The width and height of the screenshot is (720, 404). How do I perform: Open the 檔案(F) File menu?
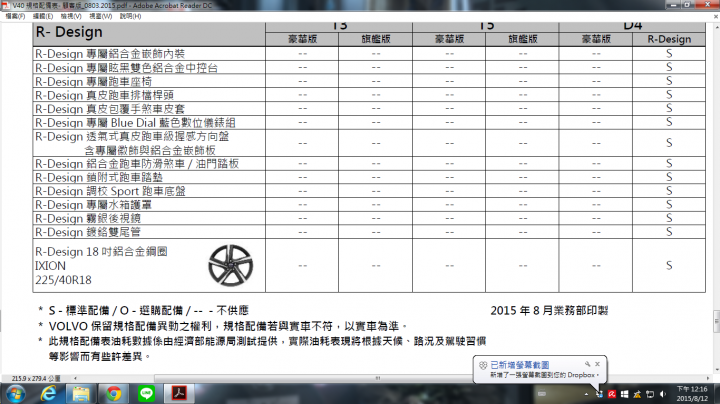tap(15, 16)
